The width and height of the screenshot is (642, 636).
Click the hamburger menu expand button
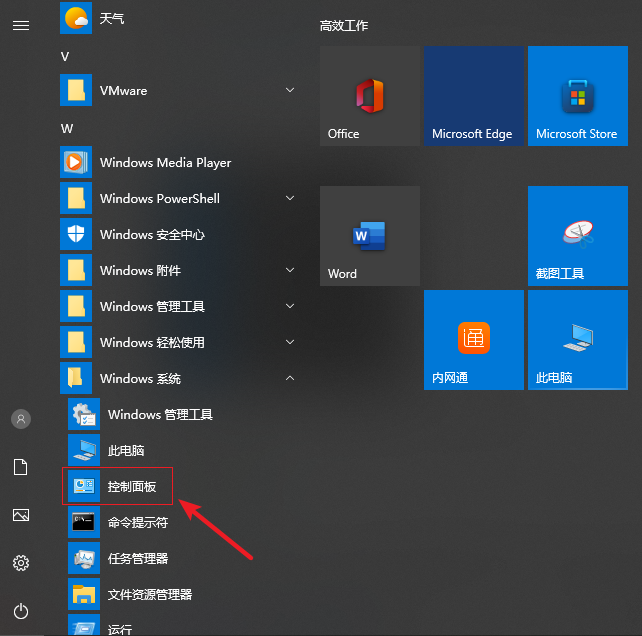pos(21,25)
